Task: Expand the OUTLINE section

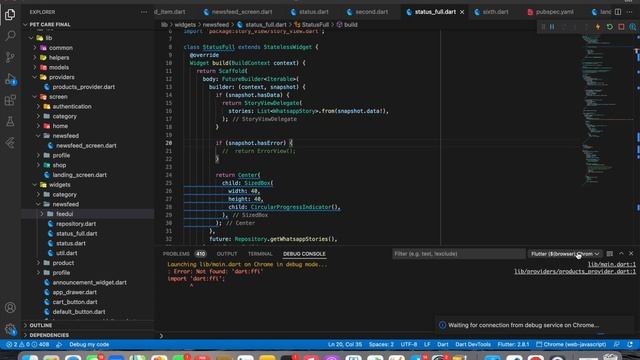Action: click(x=88, y=325)
